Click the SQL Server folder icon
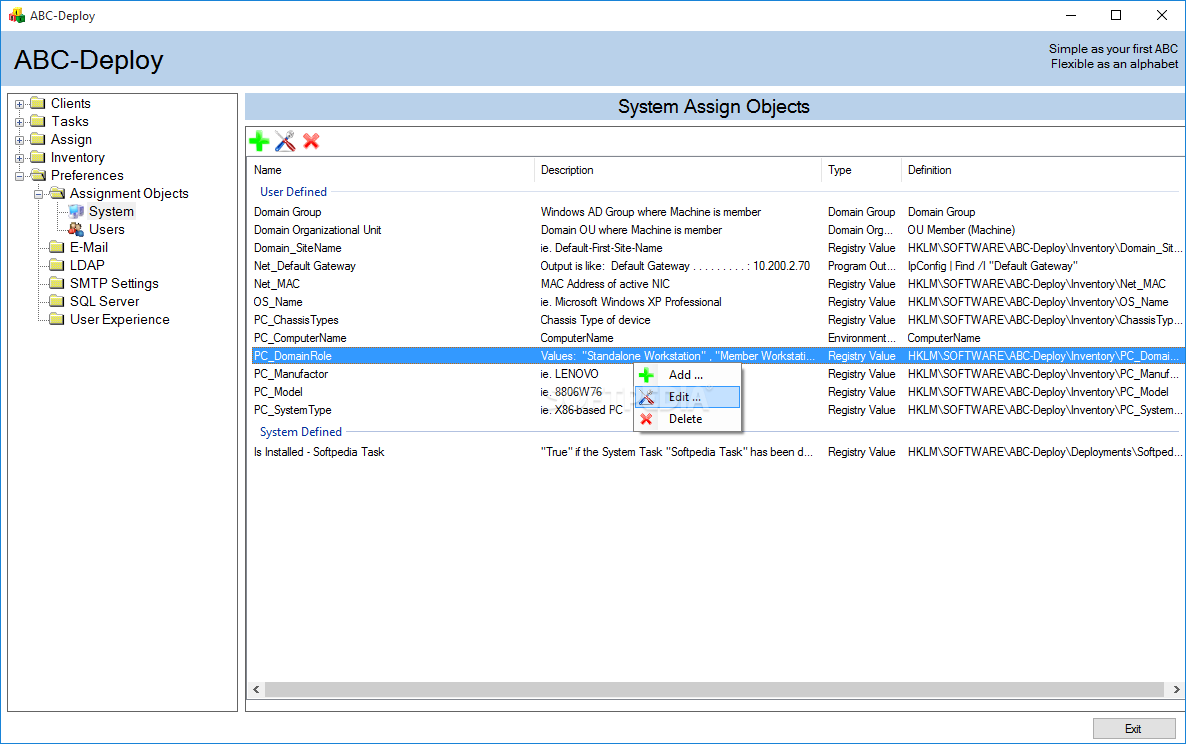The height and width of the screenshot is (744, 1186). (57, 302)
